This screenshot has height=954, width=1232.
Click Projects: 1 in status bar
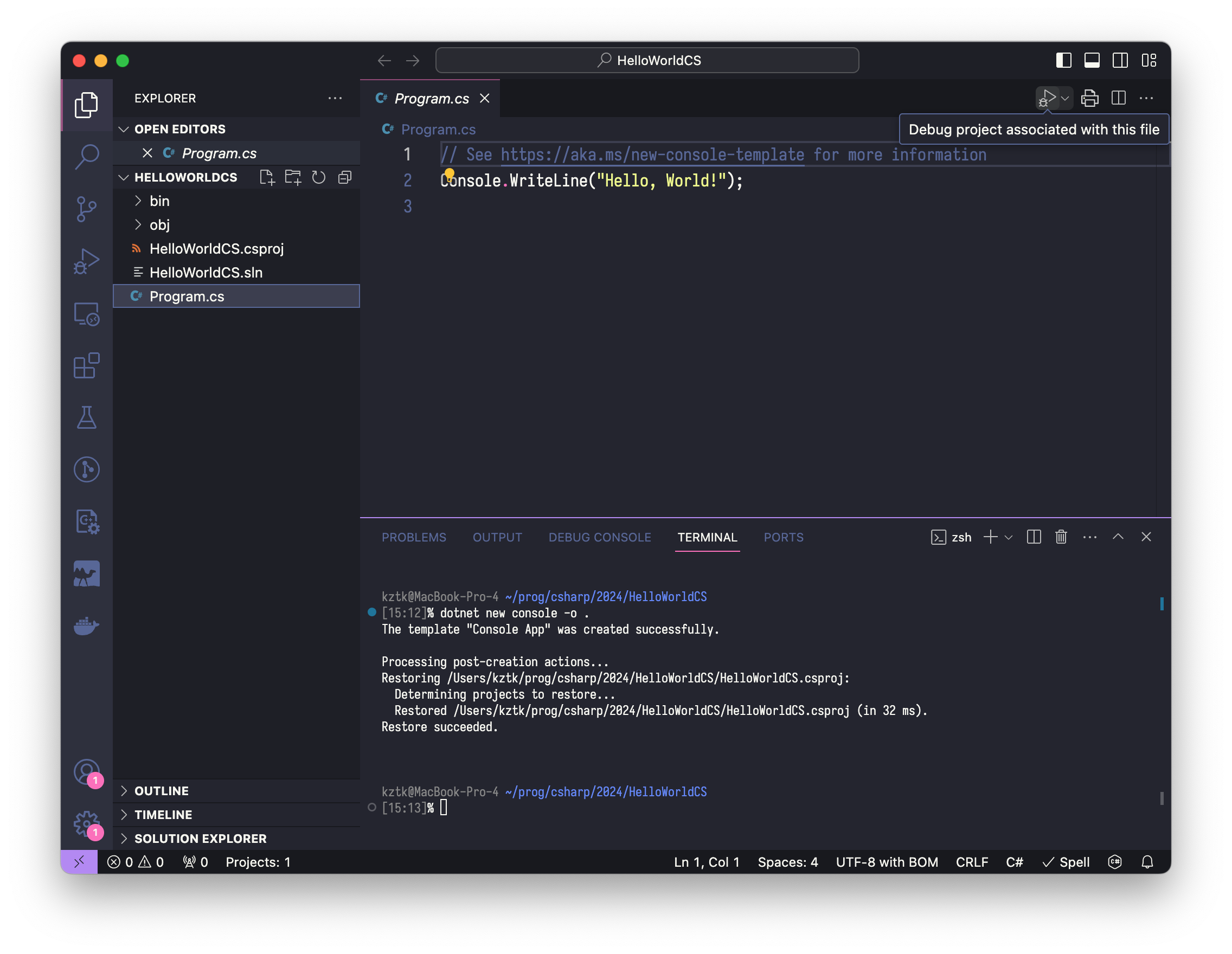pos(258,861)
